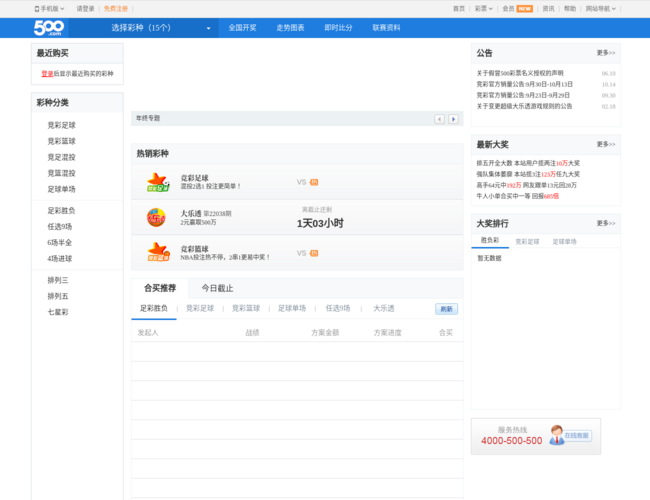This screenshot has width=650, height=500.
Task: Switch to the 合买推荐 tab
Action: tap(160, 288)
